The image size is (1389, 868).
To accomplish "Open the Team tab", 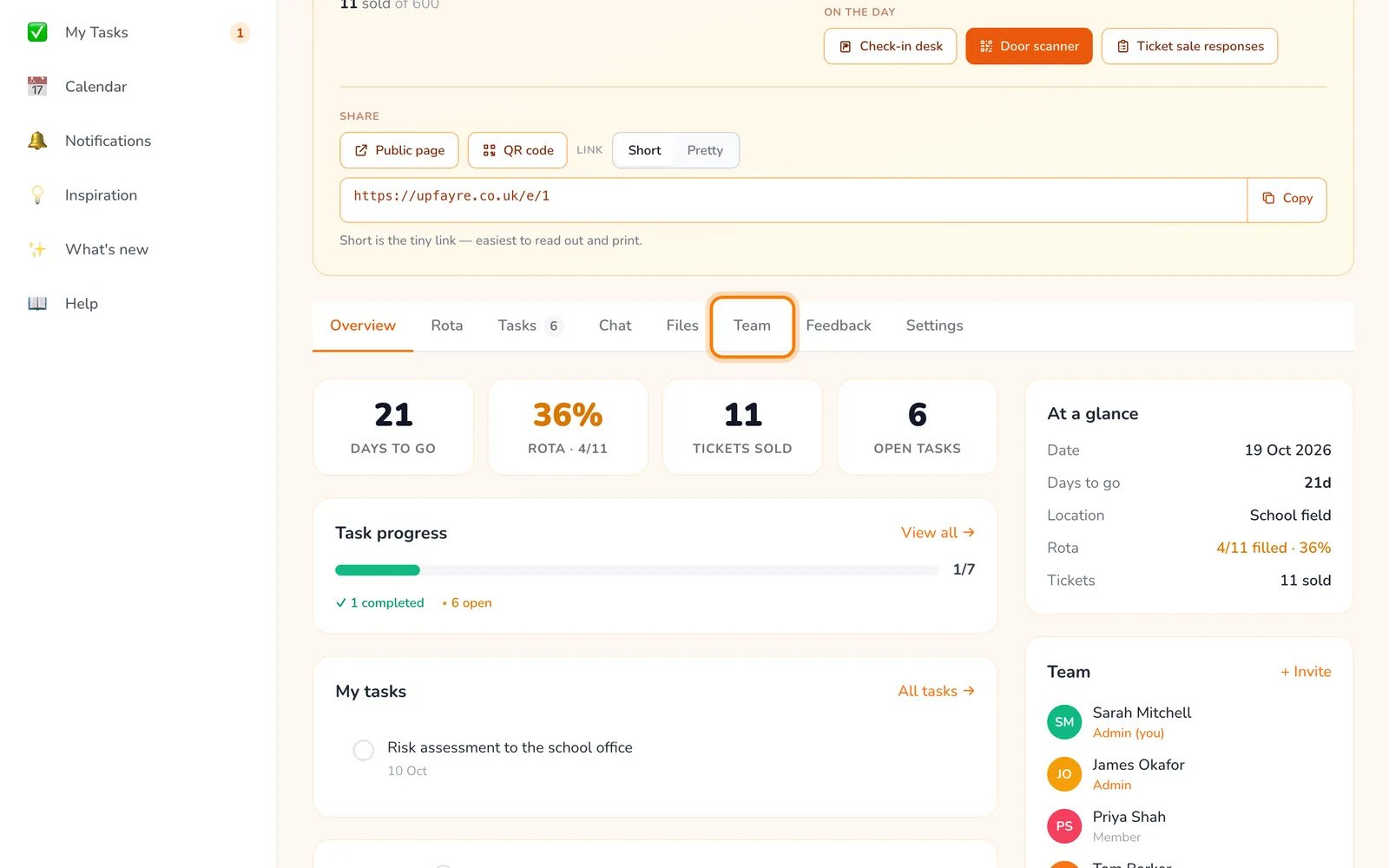I will (x=752, y=325).
